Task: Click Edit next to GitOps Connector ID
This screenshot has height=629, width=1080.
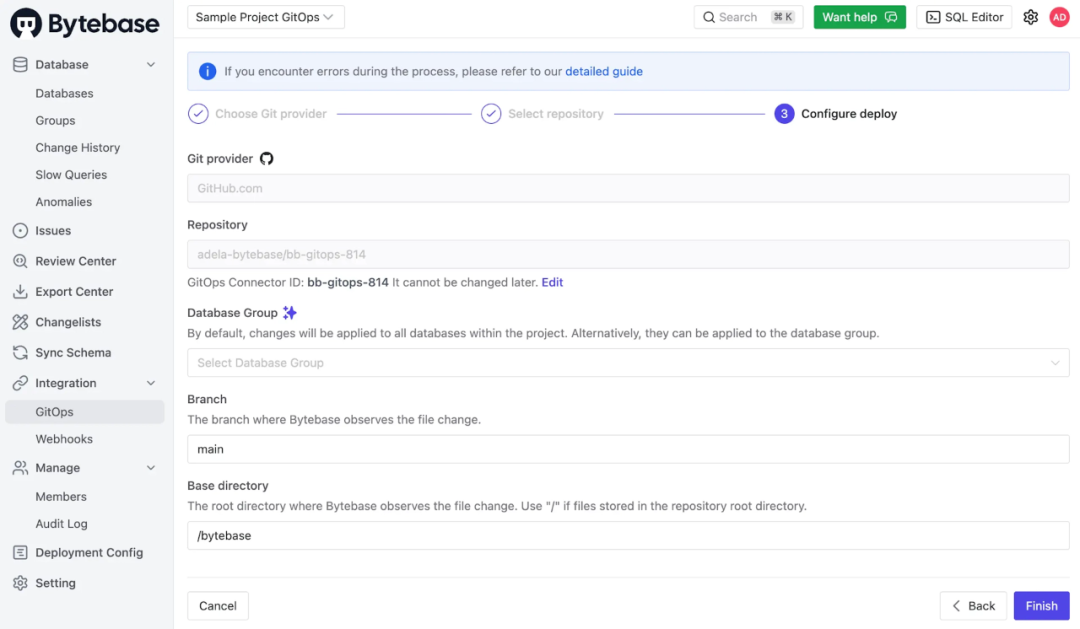Action: coord(552,282)
